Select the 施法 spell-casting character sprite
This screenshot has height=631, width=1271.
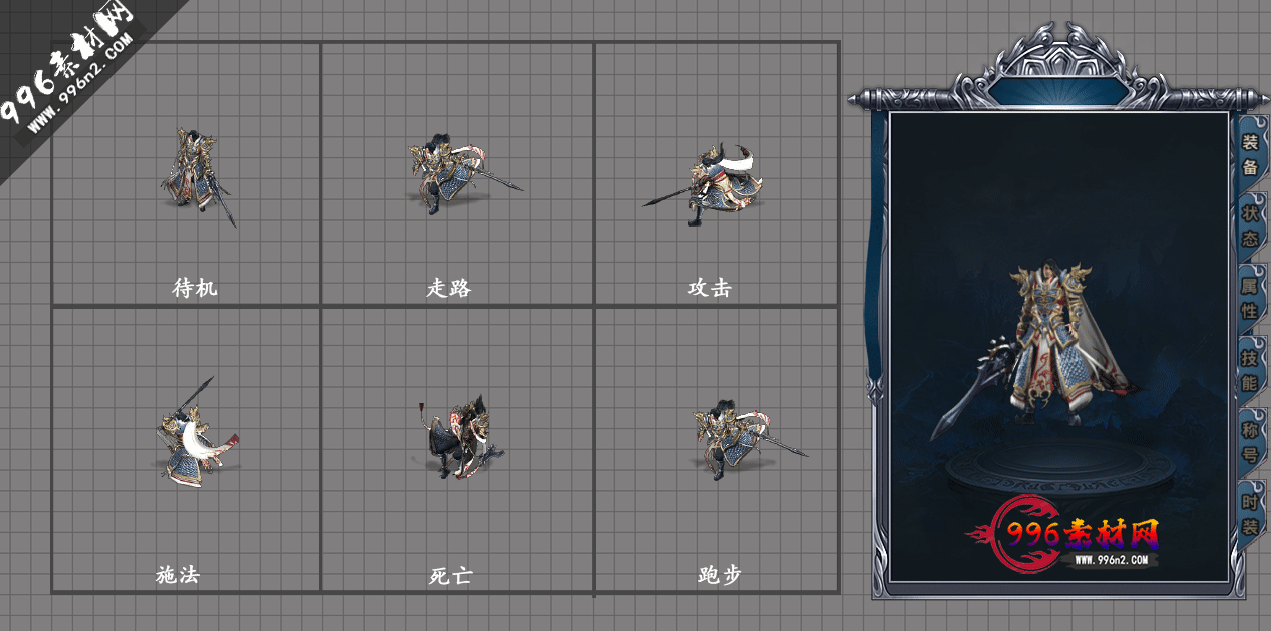(196, 432)
